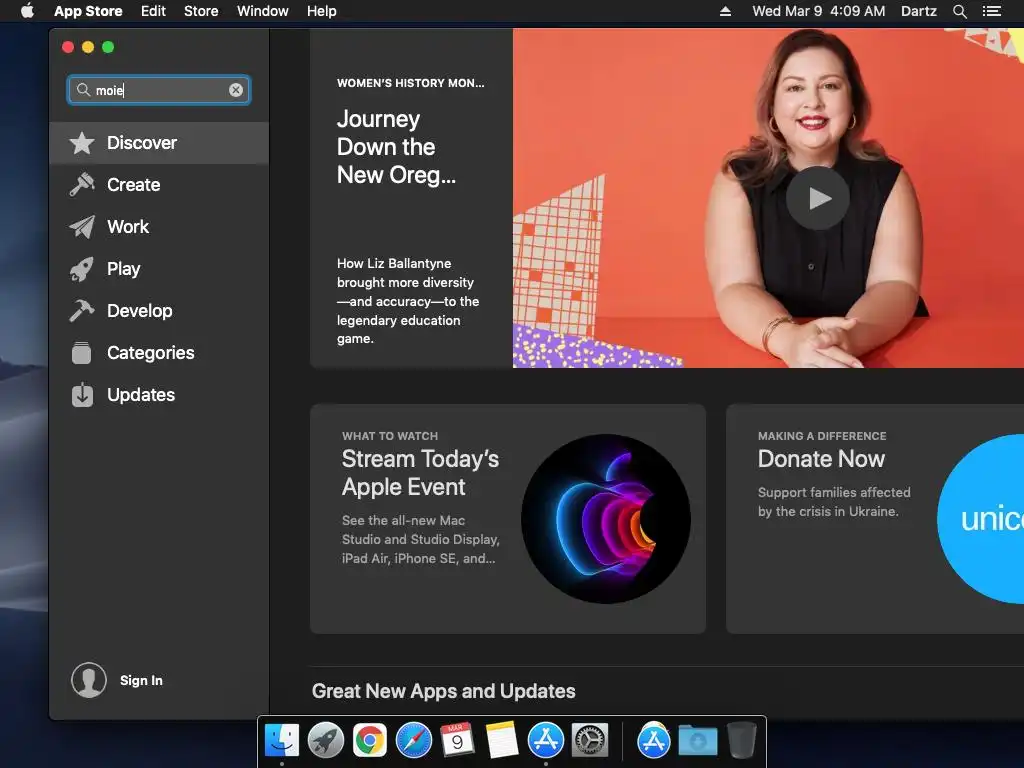
Task: Click See the all-new Mac description text
Action: (421, 539)
